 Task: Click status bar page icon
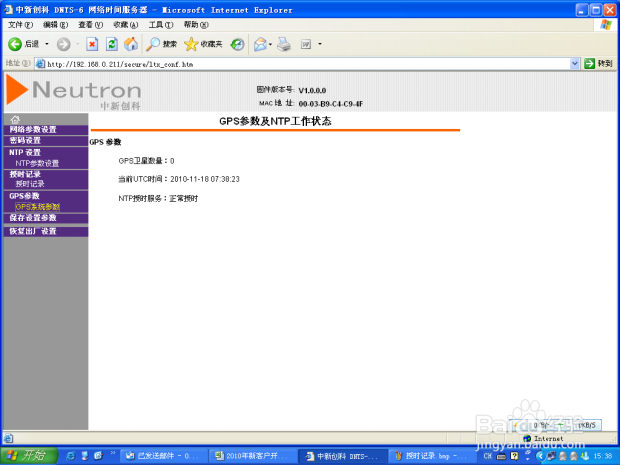point(8,438)
